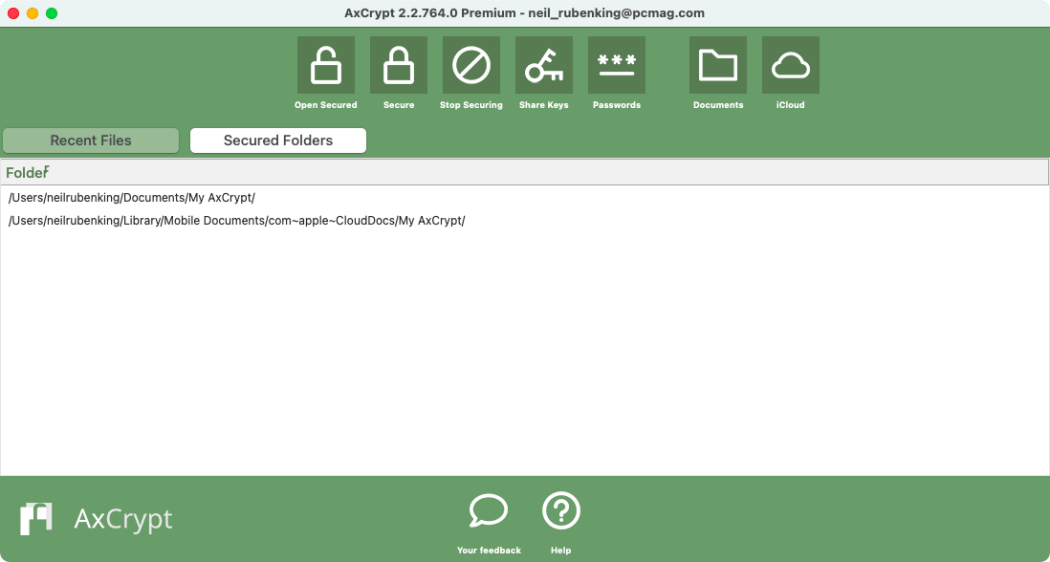
Task: Click the Secure closed padlock icon
Action: point(398,65)
